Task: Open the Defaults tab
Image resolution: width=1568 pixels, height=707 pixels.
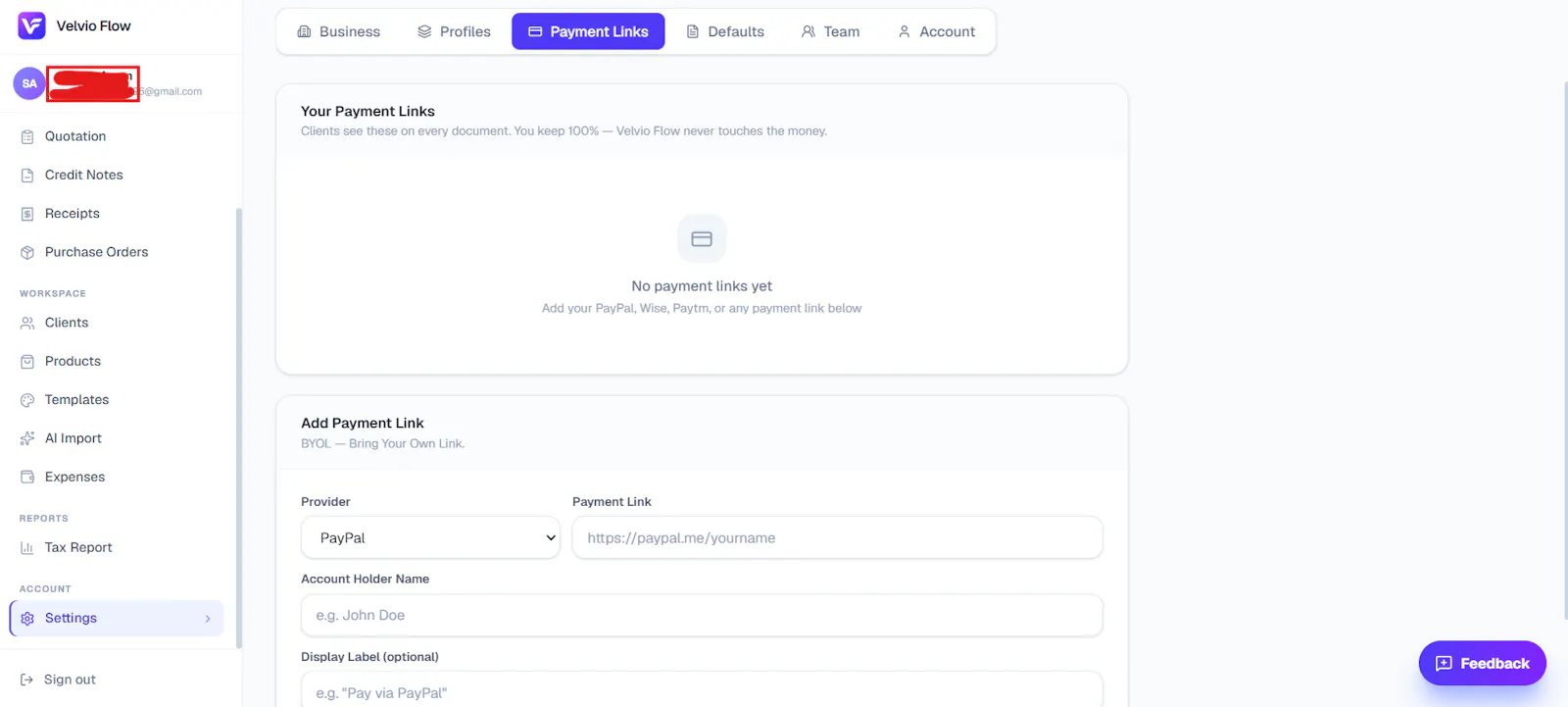Action: coord(725,31)
